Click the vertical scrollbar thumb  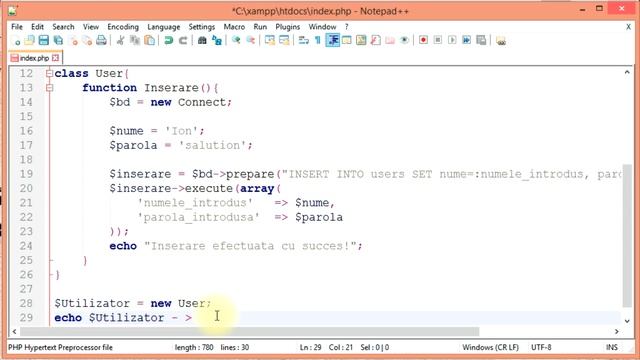[x=627, y=236]
